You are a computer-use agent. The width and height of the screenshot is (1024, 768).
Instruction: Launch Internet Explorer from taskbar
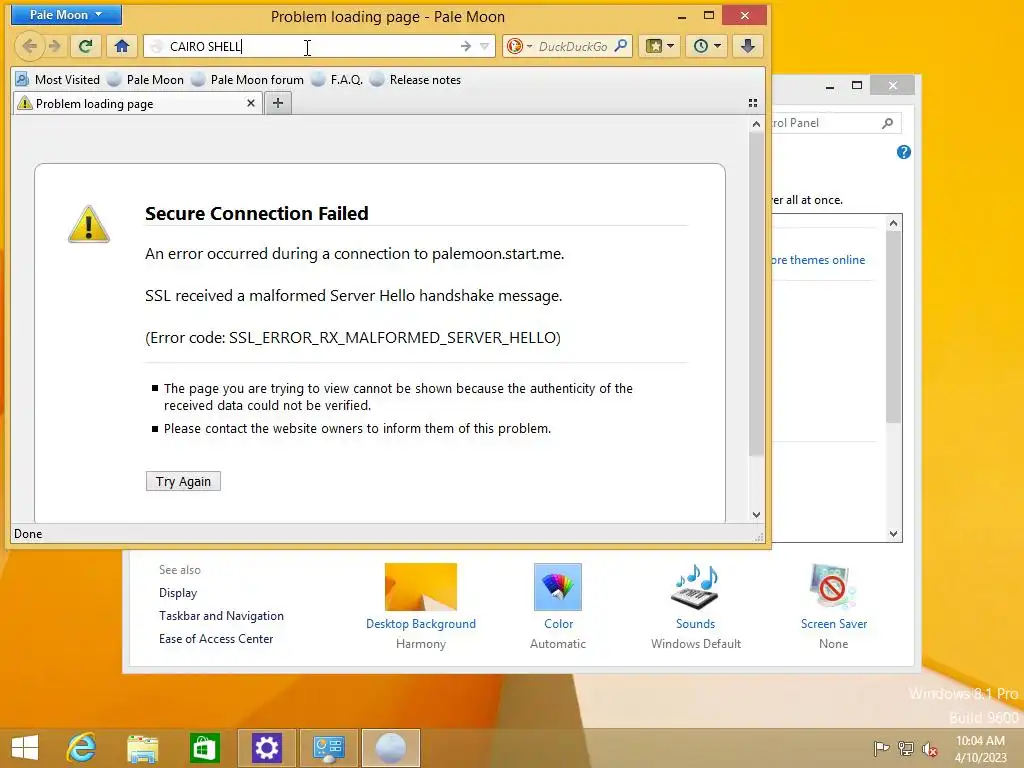[82, 748]
